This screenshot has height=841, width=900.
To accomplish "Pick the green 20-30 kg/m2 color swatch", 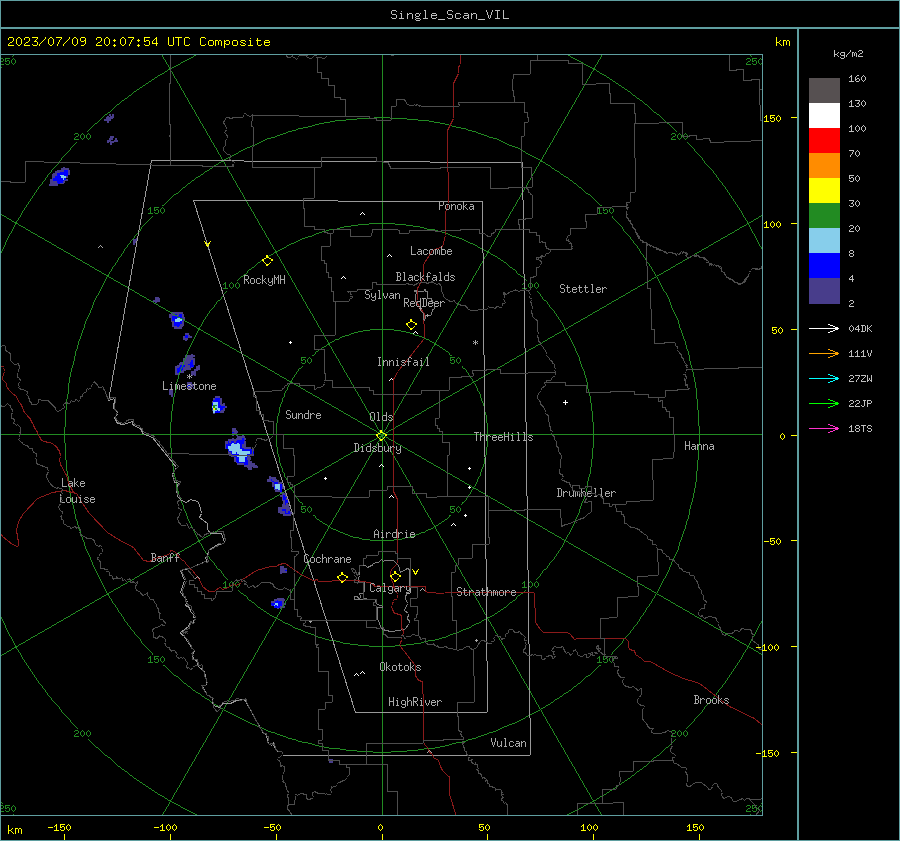I will 824,216.
